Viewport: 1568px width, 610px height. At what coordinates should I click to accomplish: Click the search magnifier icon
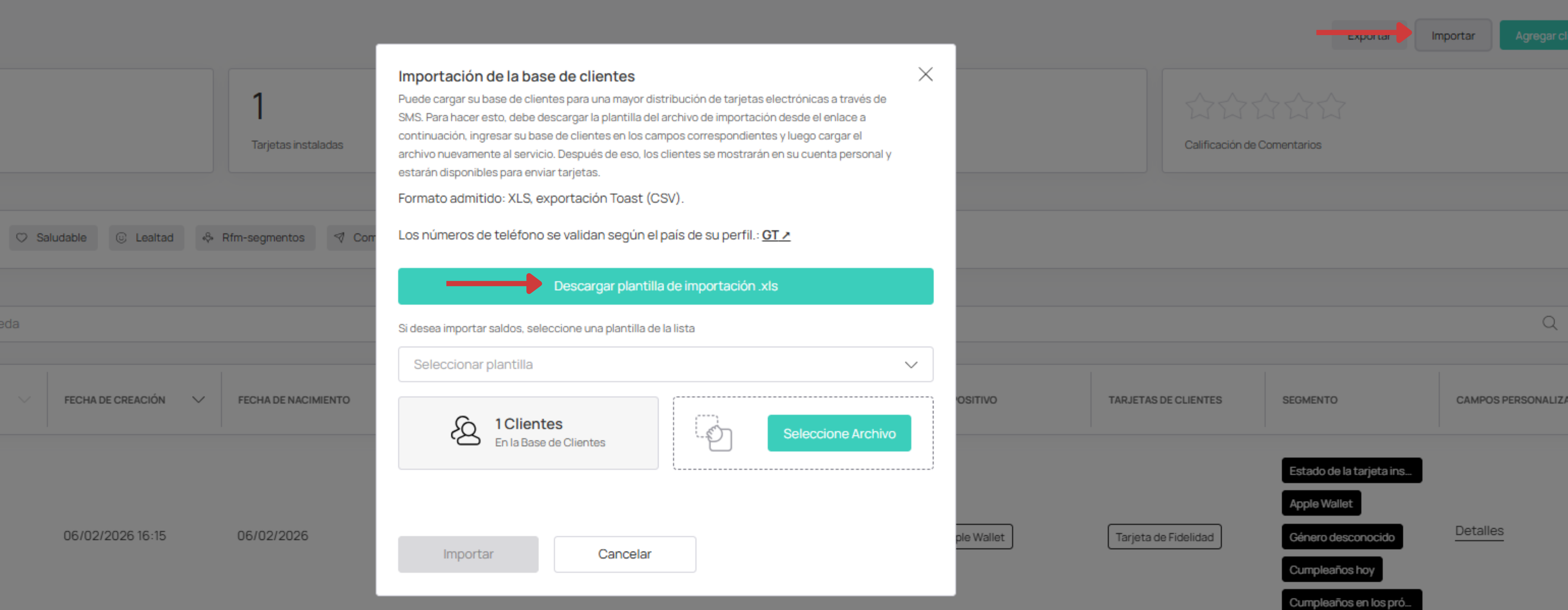[x=1549, y=323]
